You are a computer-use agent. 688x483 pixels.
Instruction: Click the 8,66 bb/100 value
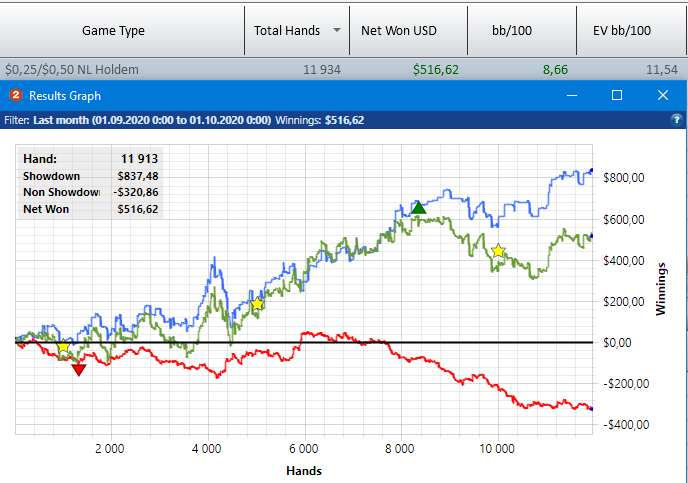click(555, 70)
